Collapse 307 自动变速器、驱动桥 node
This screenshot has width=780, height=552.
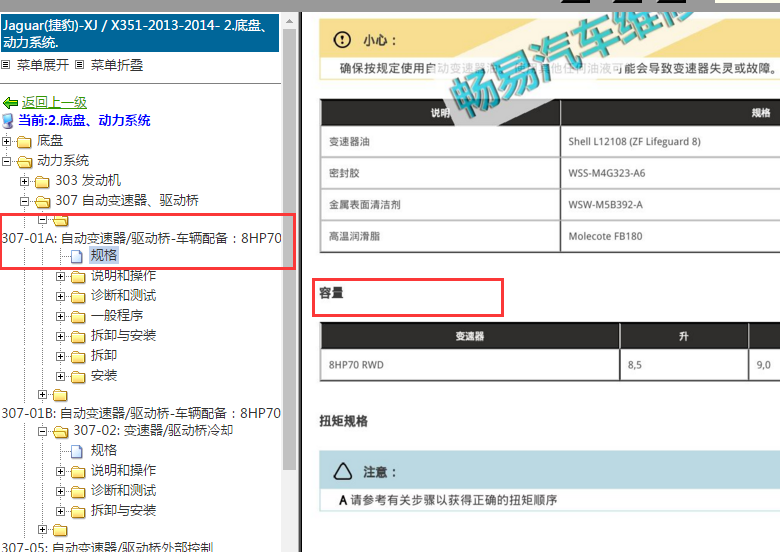pyautogui.click(x=24, y=201)
